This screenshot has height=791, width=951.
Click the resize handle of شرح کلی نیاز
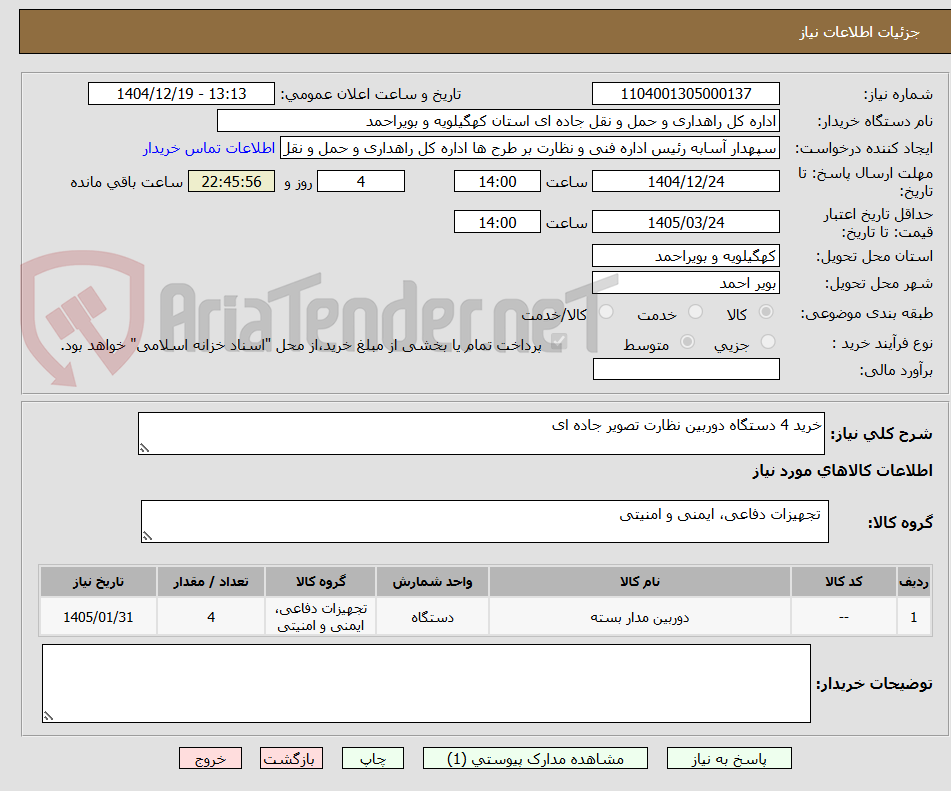coord(144,448)
